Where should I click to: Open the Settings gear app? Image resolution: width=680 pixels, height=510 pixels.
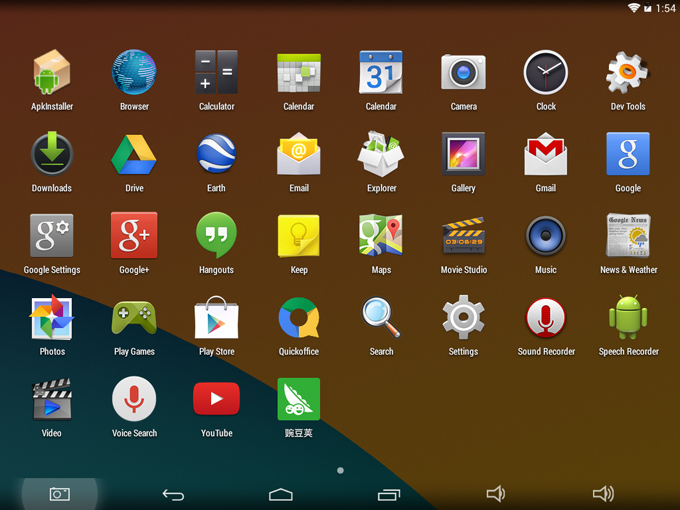tap(463, 317)
